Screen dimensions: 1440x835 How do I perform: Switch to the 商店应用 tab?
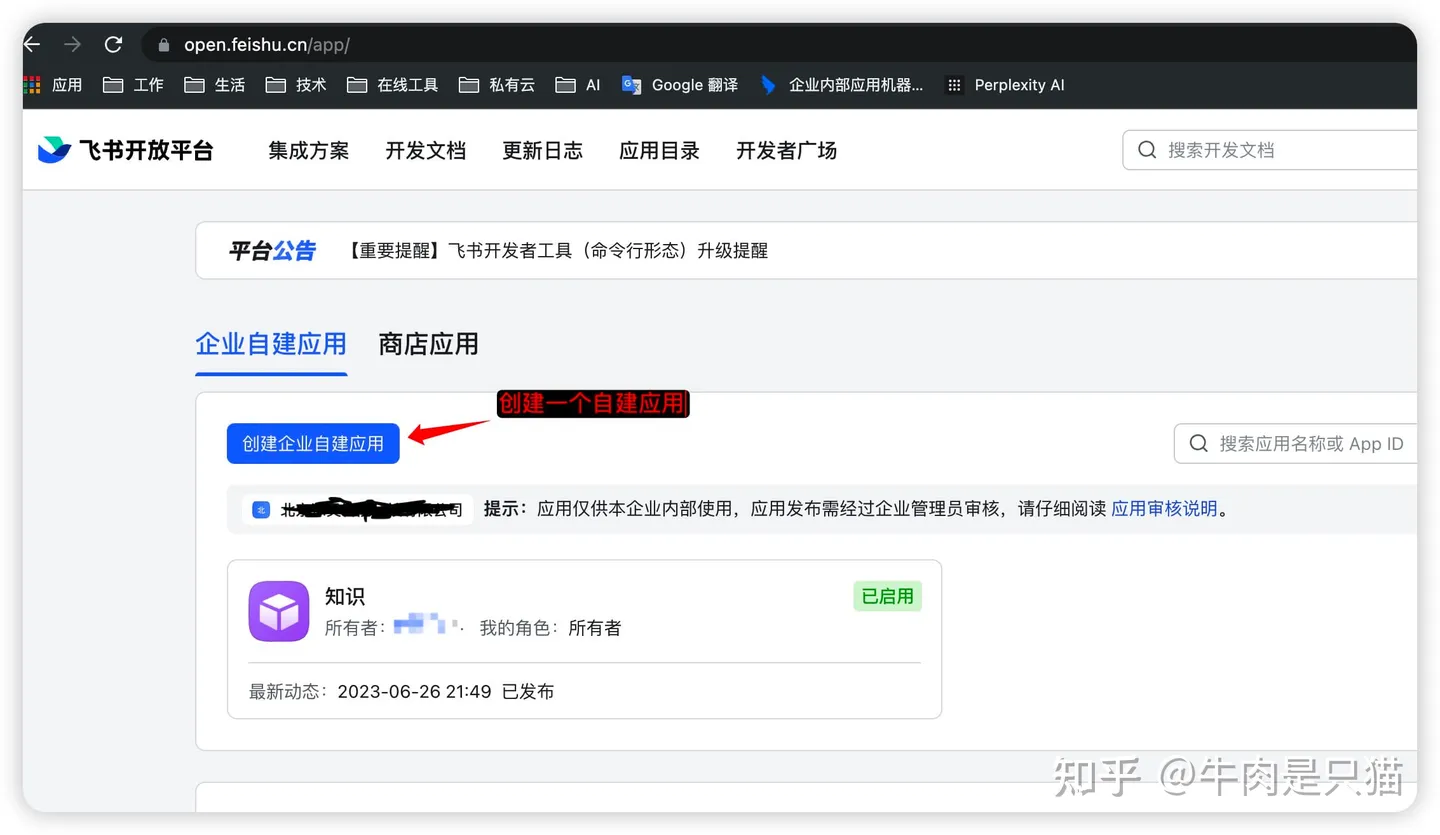pyautogui.click(x=428, y=345)
